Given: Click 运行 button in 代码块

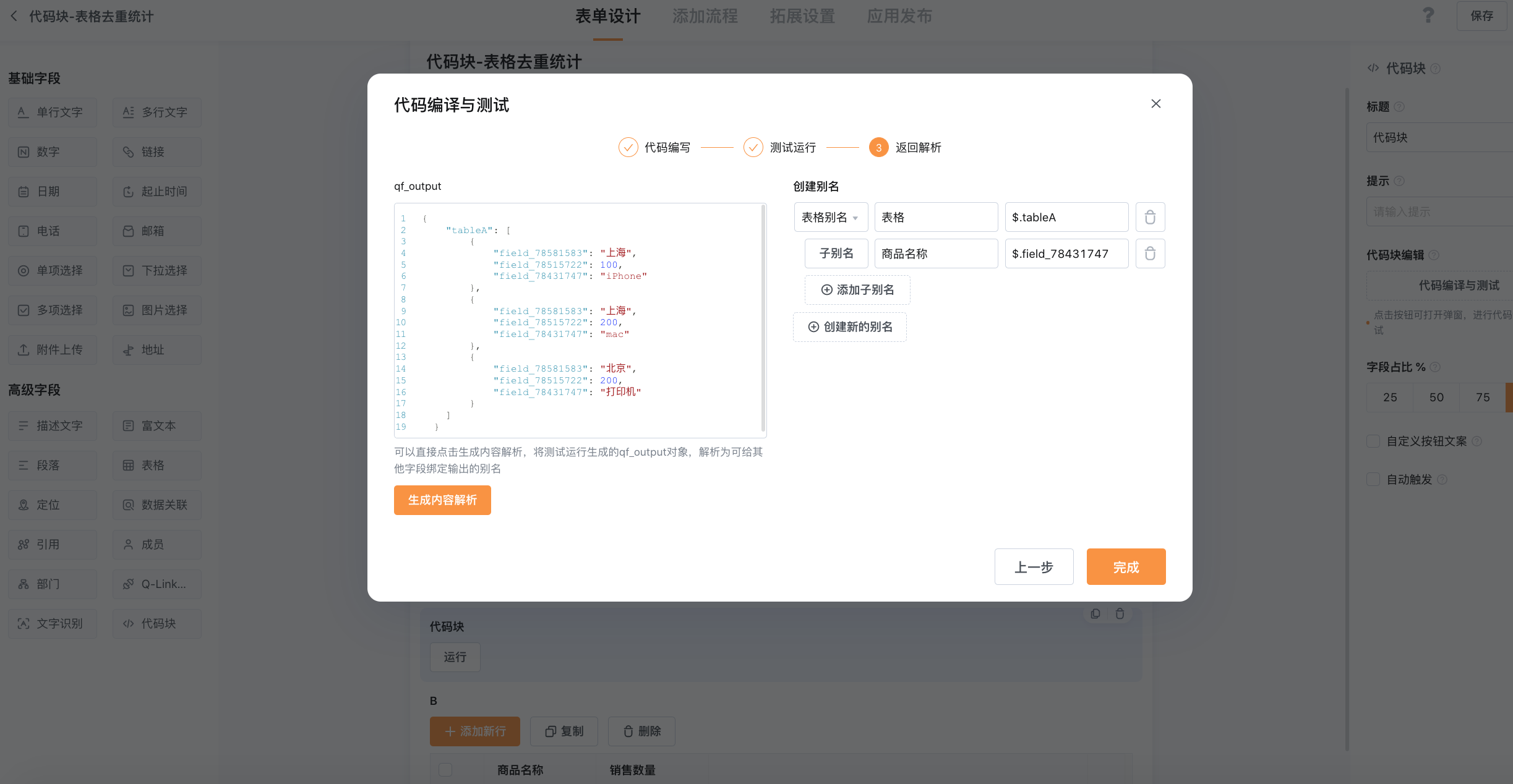Looking at the screenshot, I should pos(455,657).
